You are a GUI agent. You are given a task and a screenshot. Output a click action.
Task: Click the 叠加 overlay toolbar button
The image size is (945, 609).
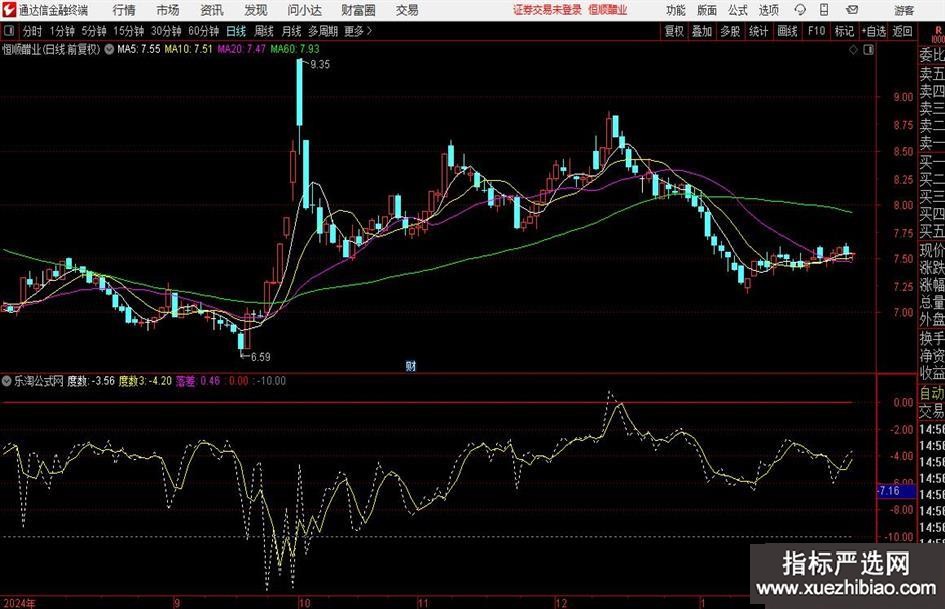(x=702, y=31)
